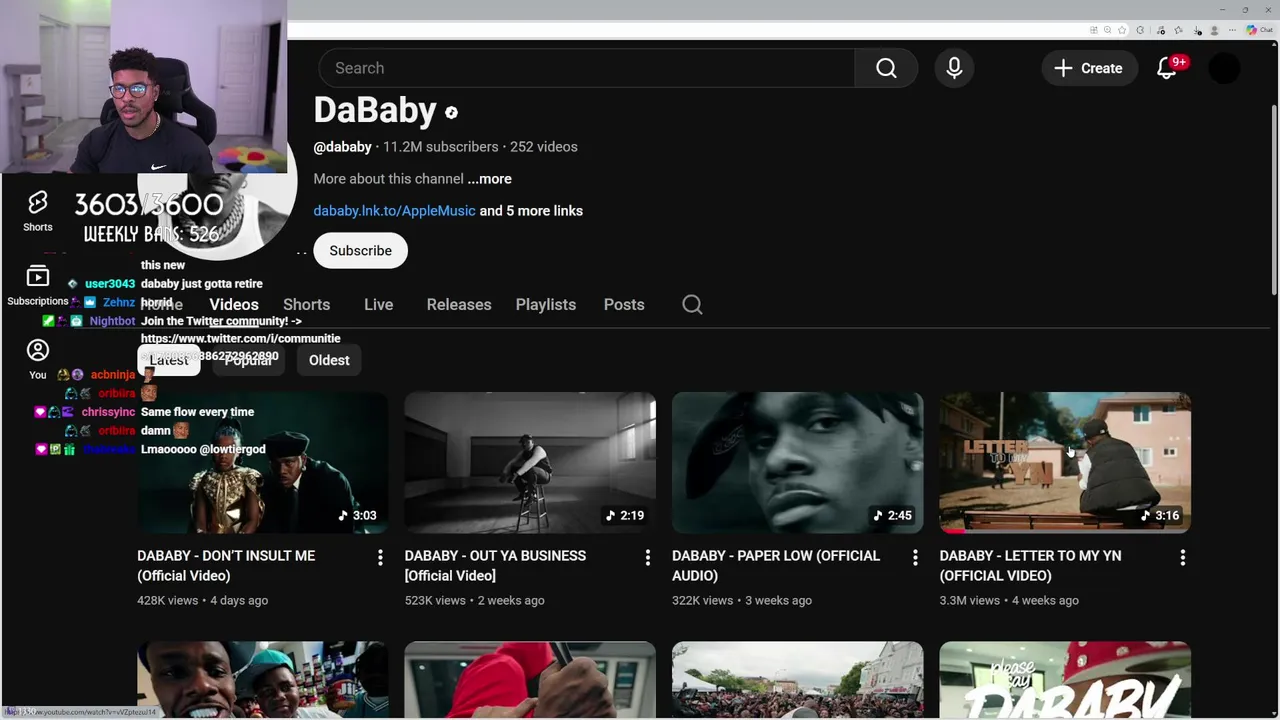Viewport: 1280px width, 720px height.
Task: Open DABABY - LETTER TO MY YN title
Action: click(1030, 566)
